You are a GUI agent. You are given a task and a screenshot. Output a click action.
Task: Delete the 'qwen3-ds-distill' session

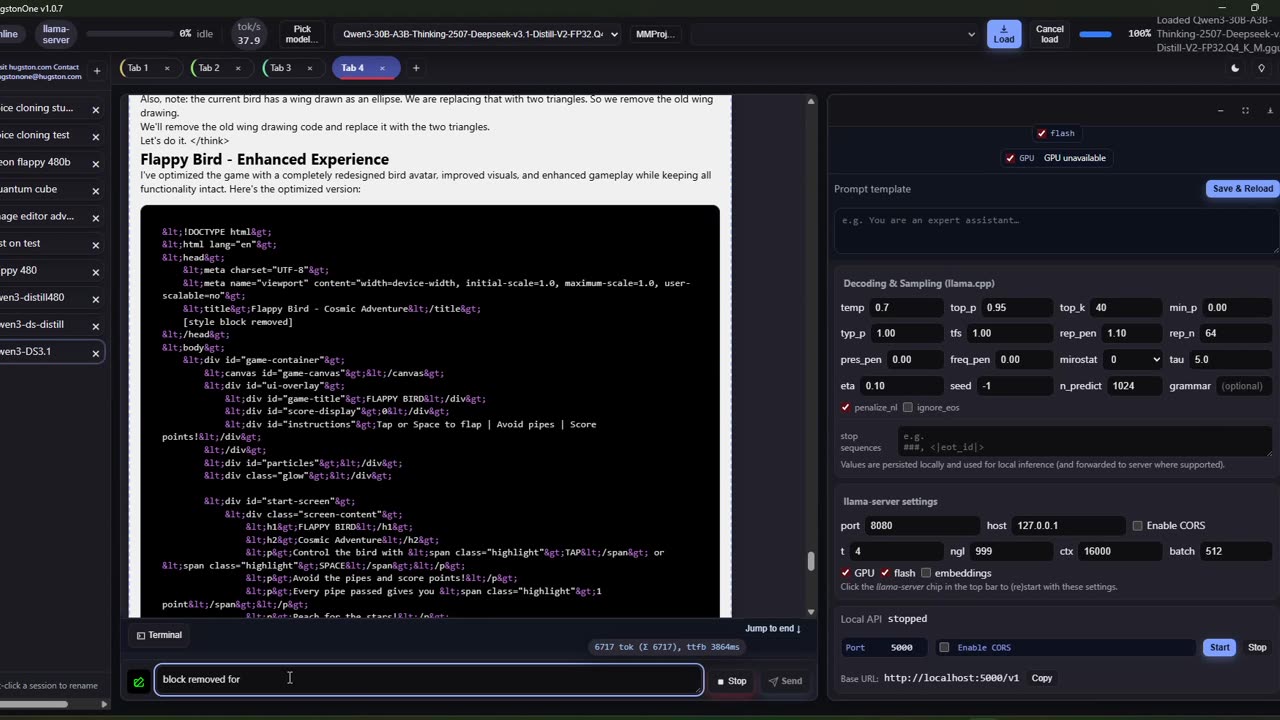tap(96, 326)
